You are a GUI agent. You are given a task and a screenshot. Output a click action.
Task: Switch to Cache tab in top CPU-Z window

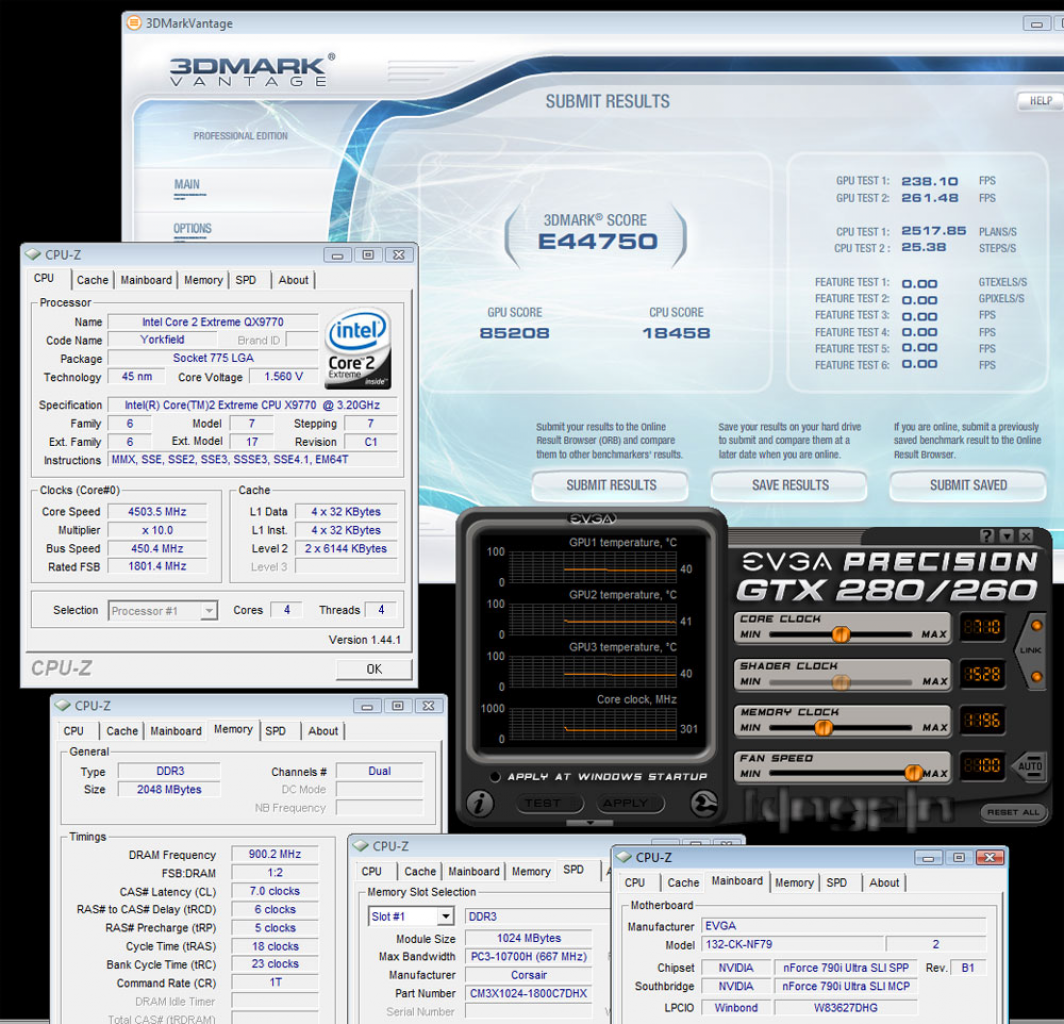(x=92, y=280)
